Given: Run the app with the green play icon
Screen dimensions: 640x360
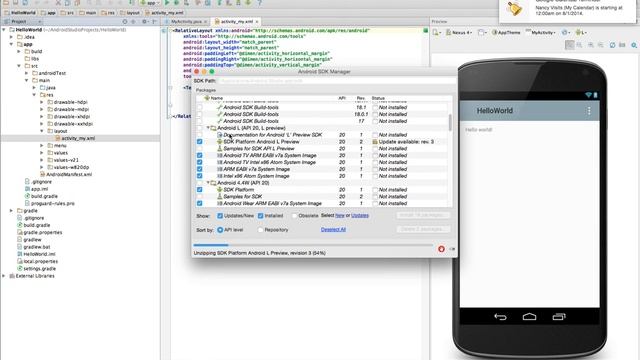Looking at the screenshot, I should (167, 2).
